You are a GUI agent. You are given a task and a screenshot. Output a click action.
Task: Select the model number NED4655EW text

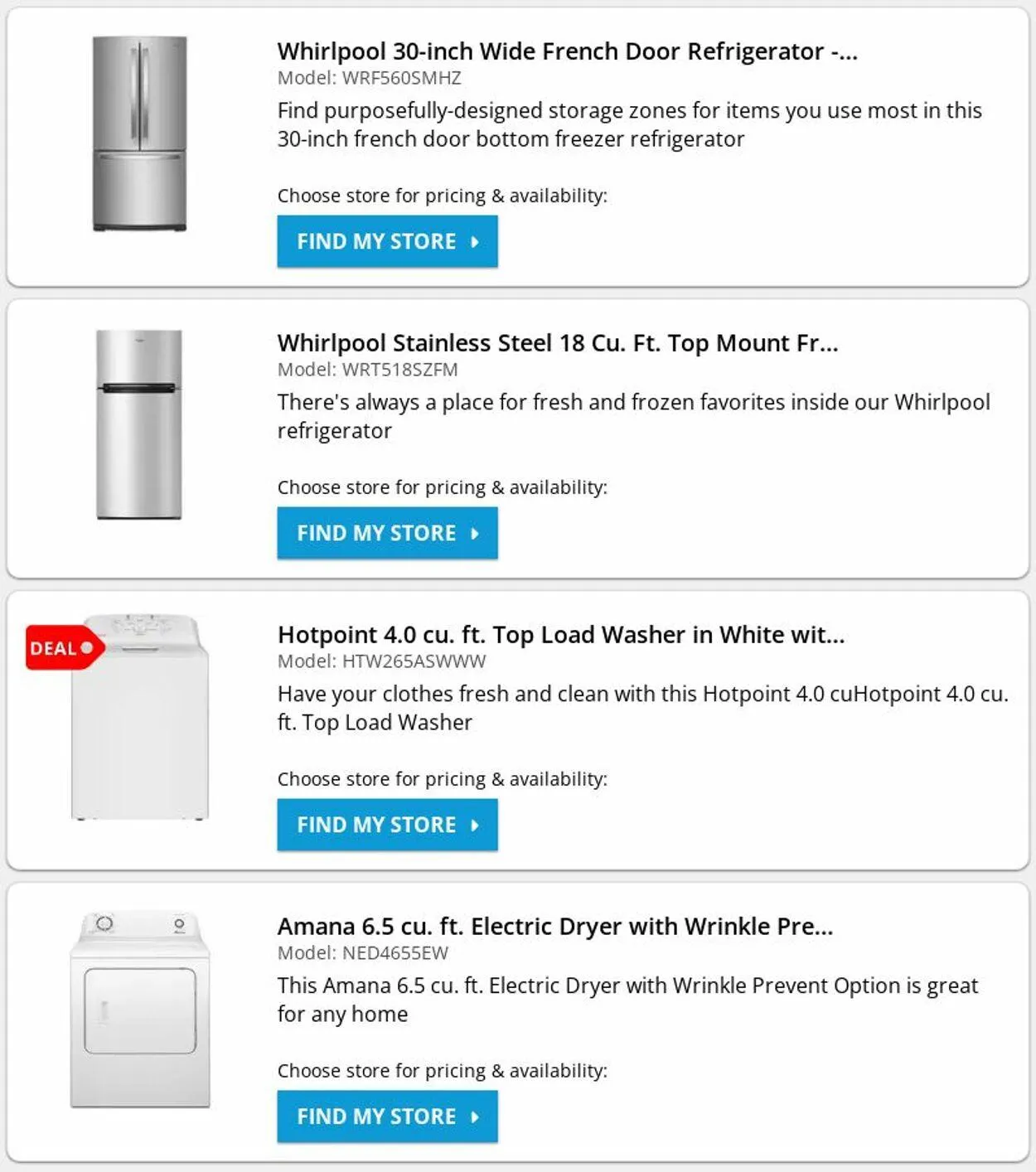click(395, 953)
